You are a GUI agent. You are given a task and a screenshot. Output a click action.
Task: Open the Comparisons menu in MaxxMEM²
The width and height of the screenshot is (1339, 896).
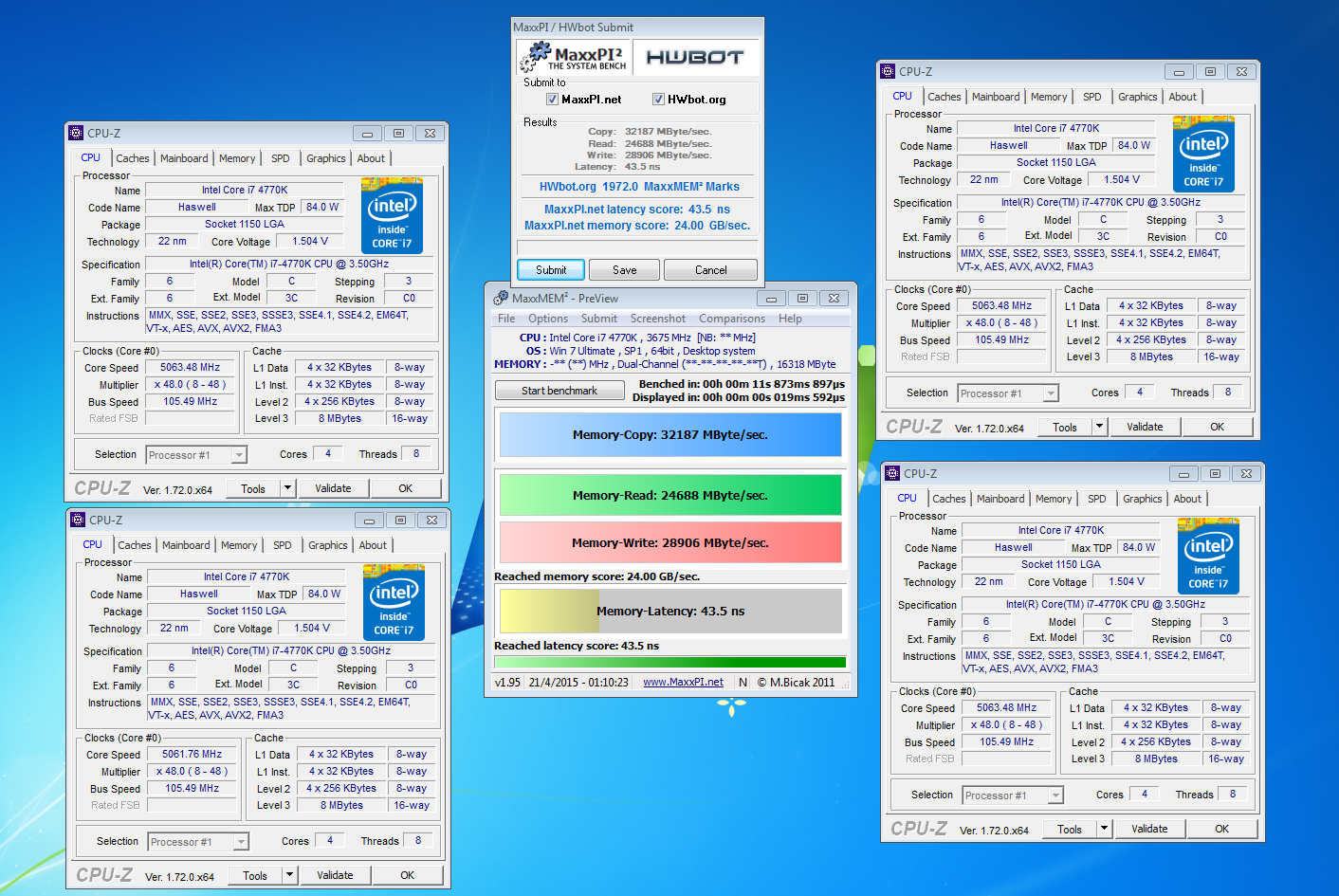tap(732, 319)
